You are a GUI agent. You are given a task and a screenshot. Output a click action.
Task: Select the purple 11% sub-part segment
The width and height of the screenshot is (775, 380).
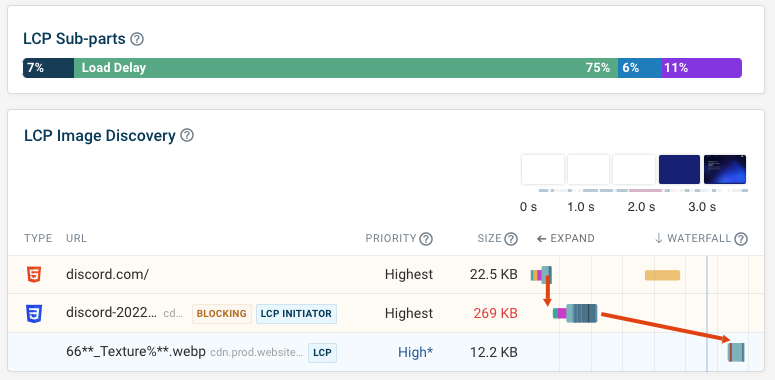pos(702,68)
